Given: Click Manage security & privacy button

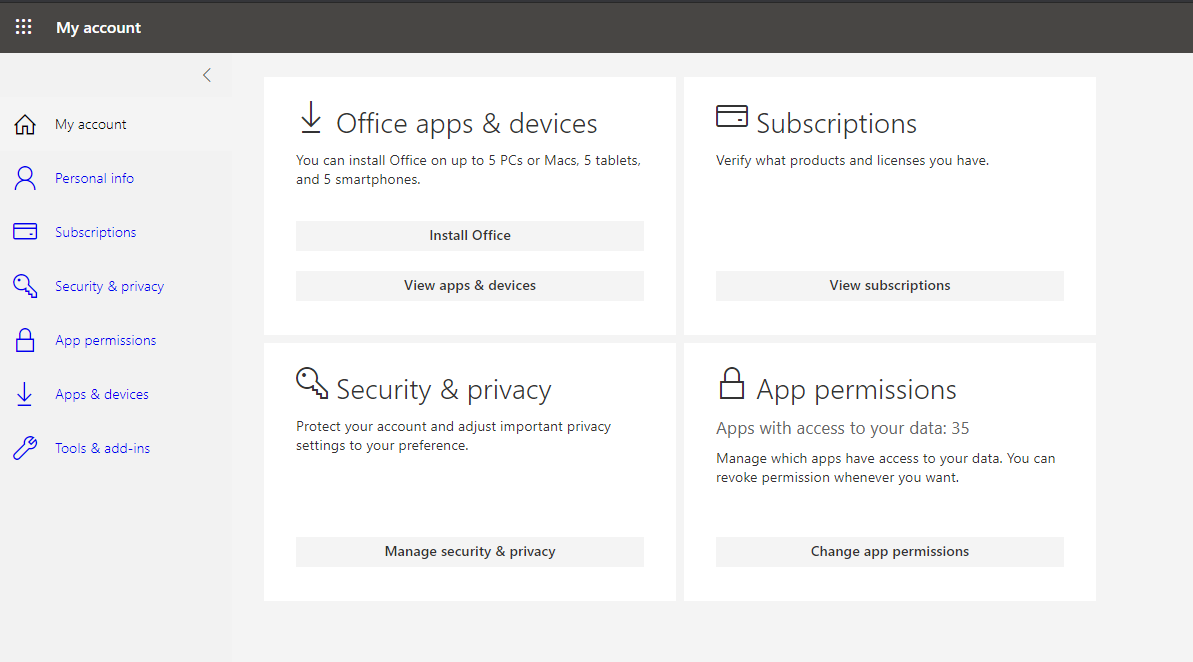Looking at the screenshot, I should 470,552.
